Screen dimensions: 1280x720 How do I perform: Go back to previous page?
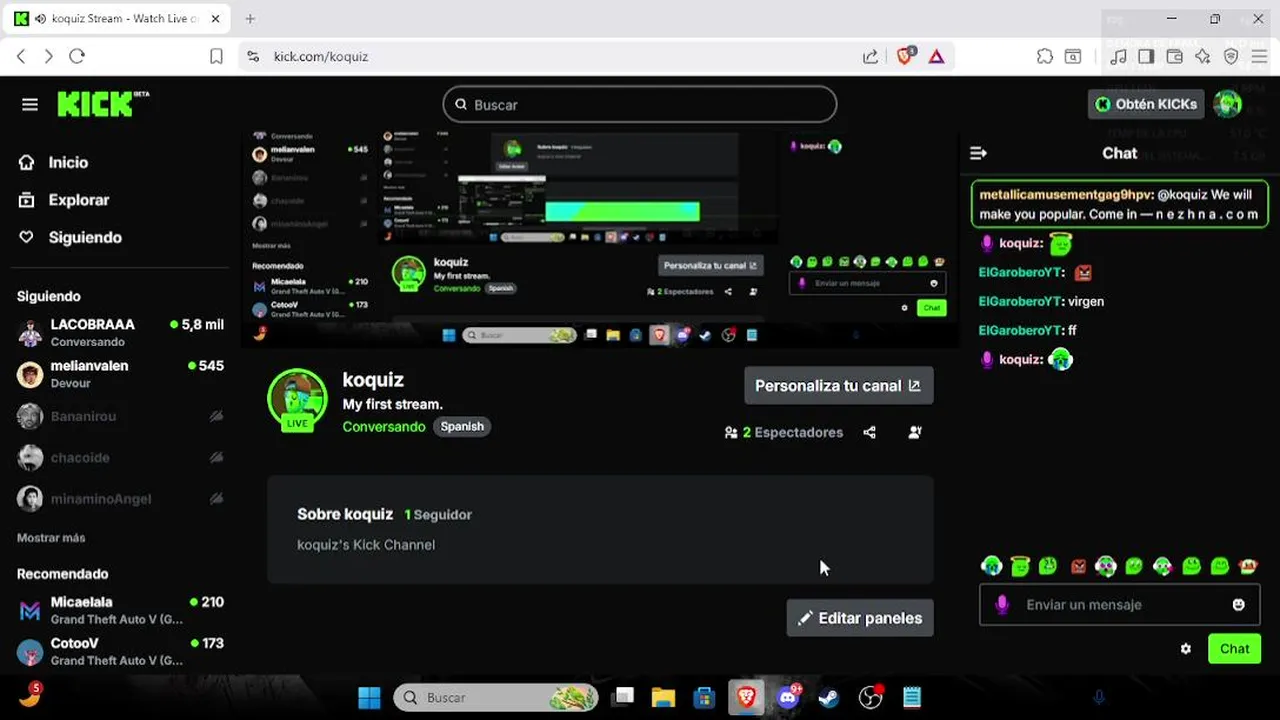click(21, 56)
